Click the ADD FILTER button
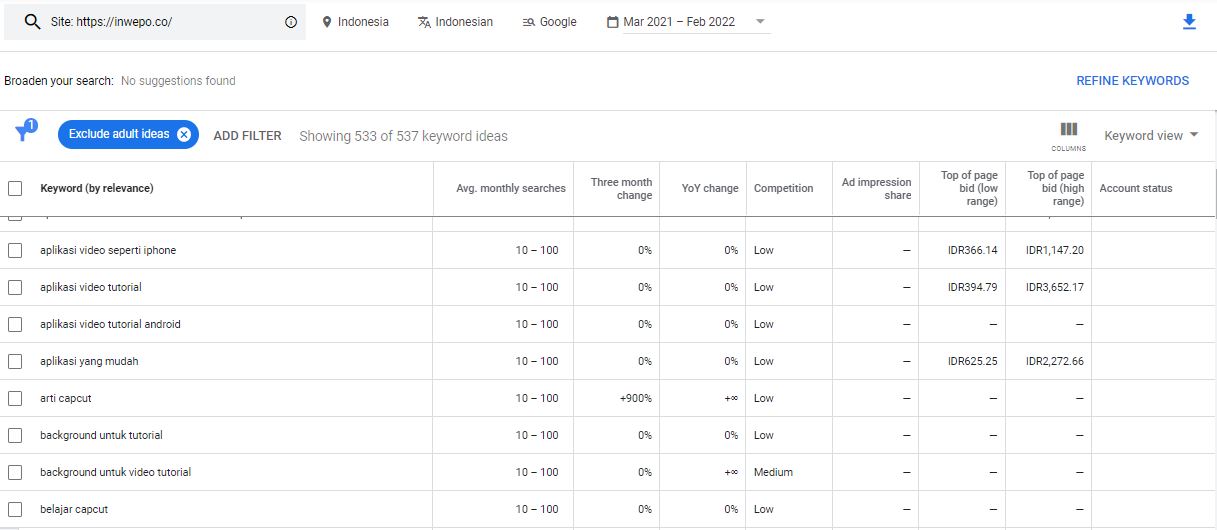The image size is (1217, 530). point(247,135)
